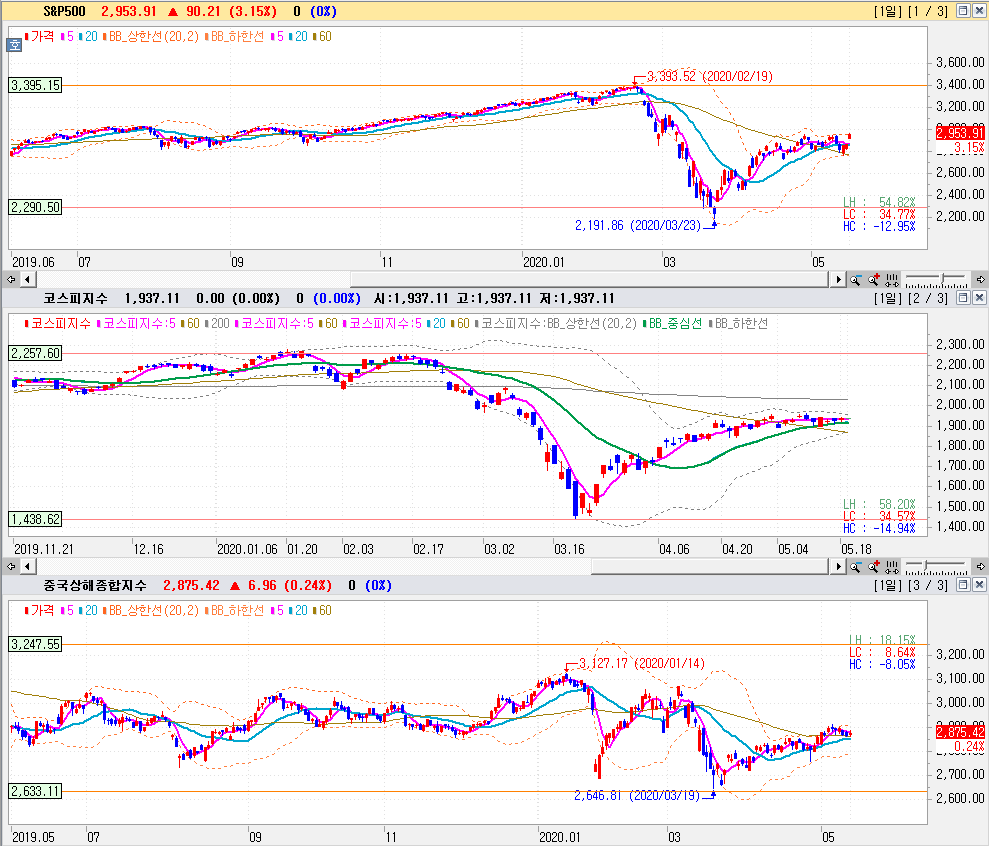Click red 2,953.91 current price tag
This screenshot has width=989, height=846.
(960, 132)
